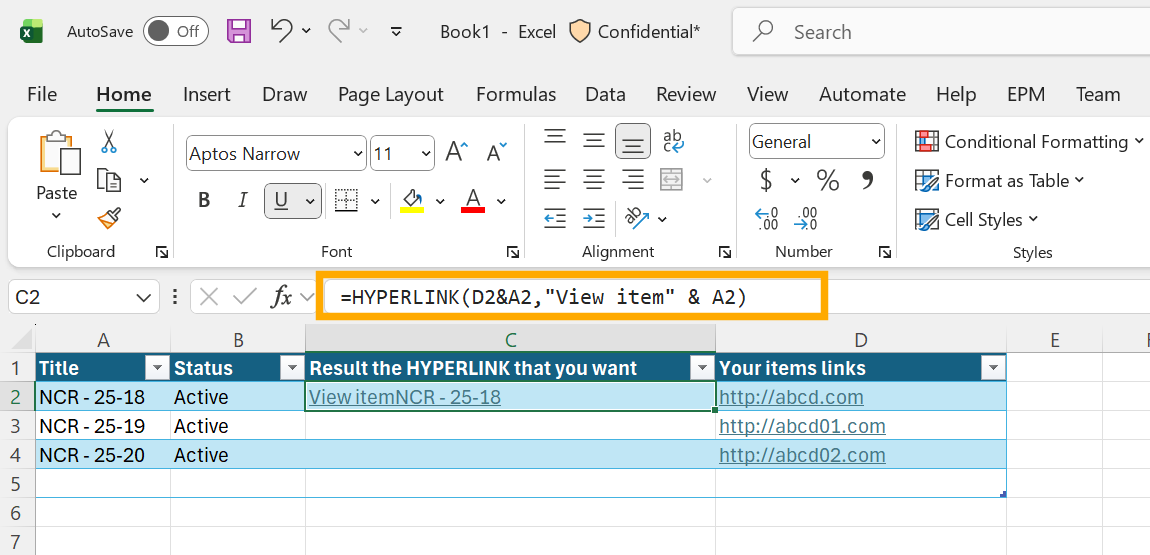Viewport: 1150px width, 555px height.
Task: Open the Page Layout tab
Action: coord(391,95)
